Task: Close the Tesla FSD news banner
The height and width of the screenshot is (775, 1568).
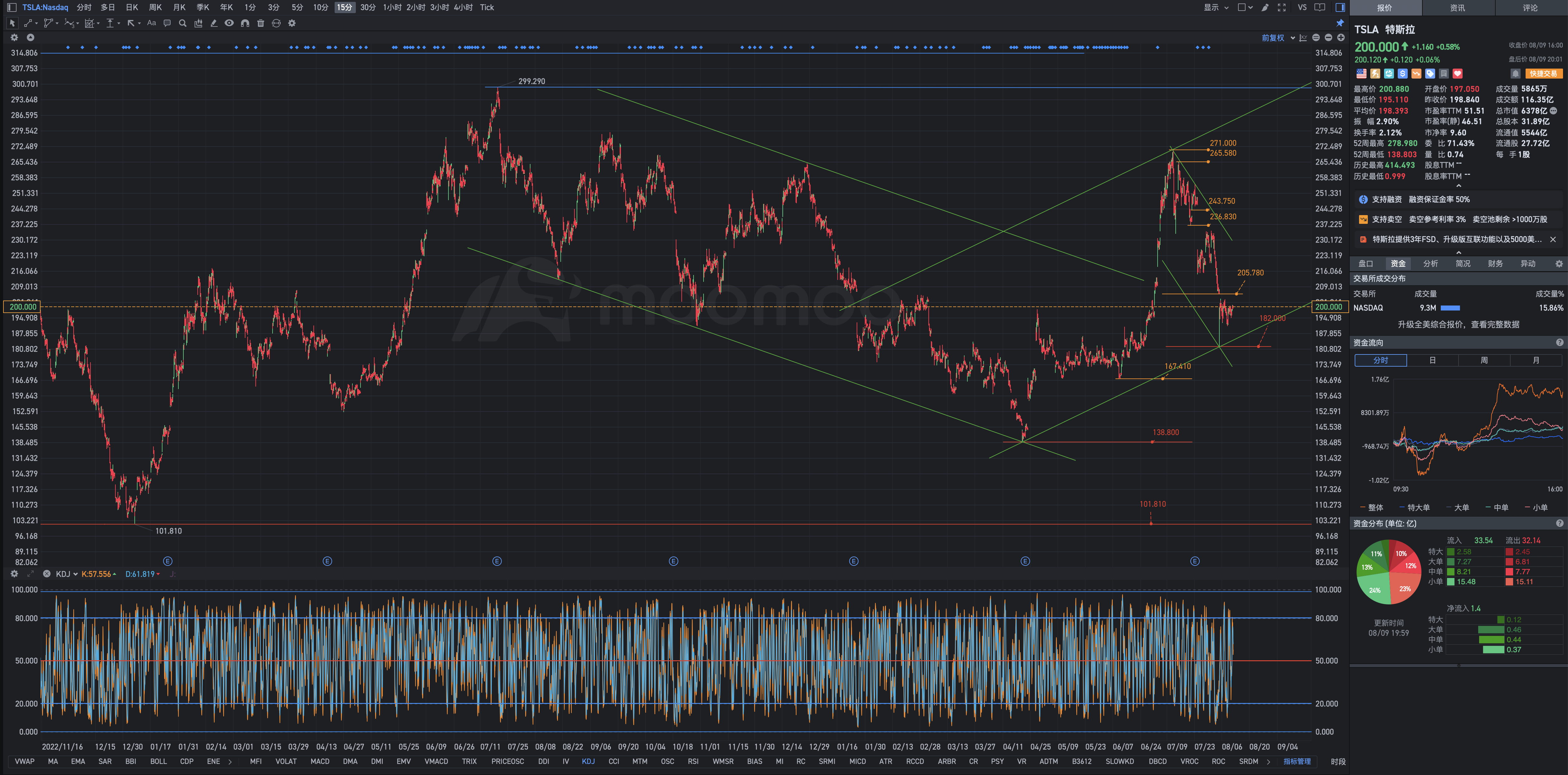Action: [1553, 239]
